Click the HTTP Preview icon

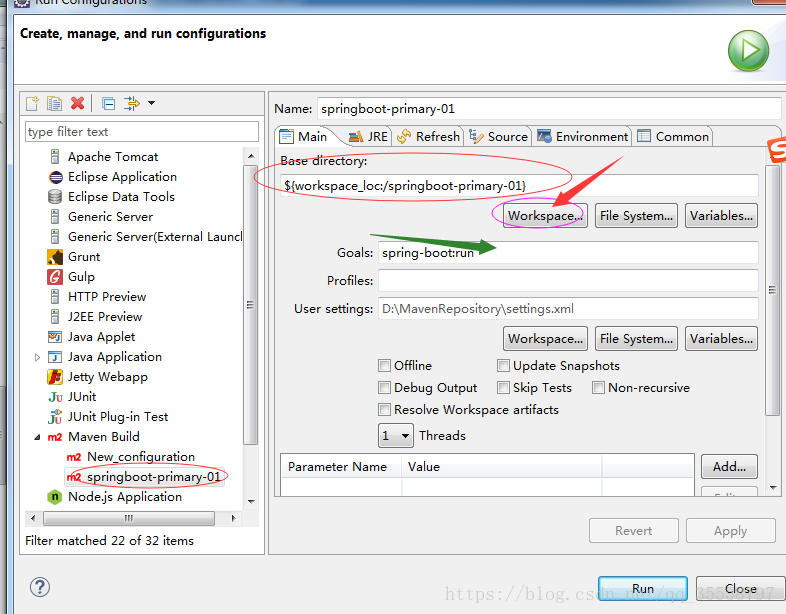click(x=55, y=297)
